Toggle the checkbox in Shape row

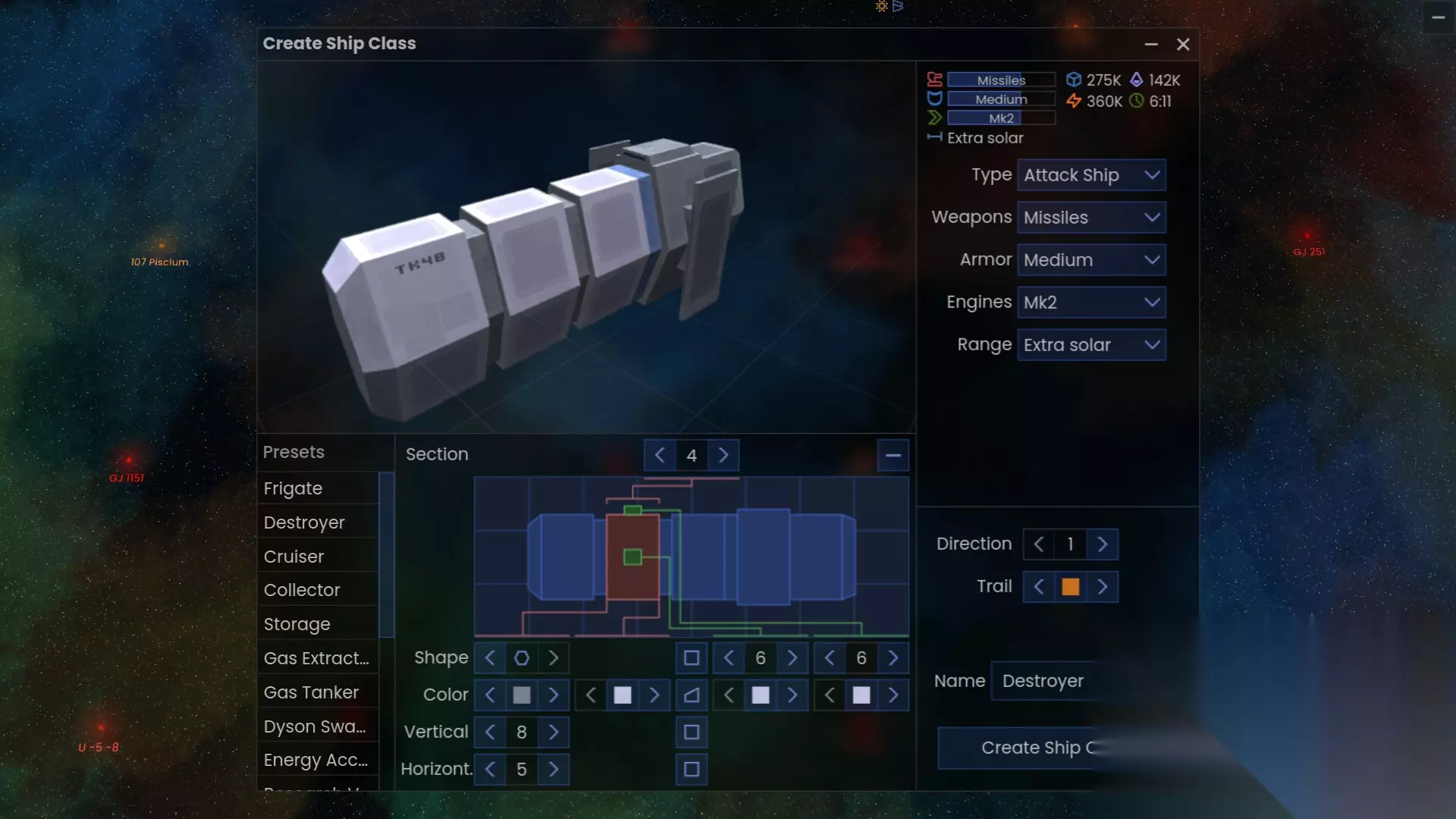[692, 658]
